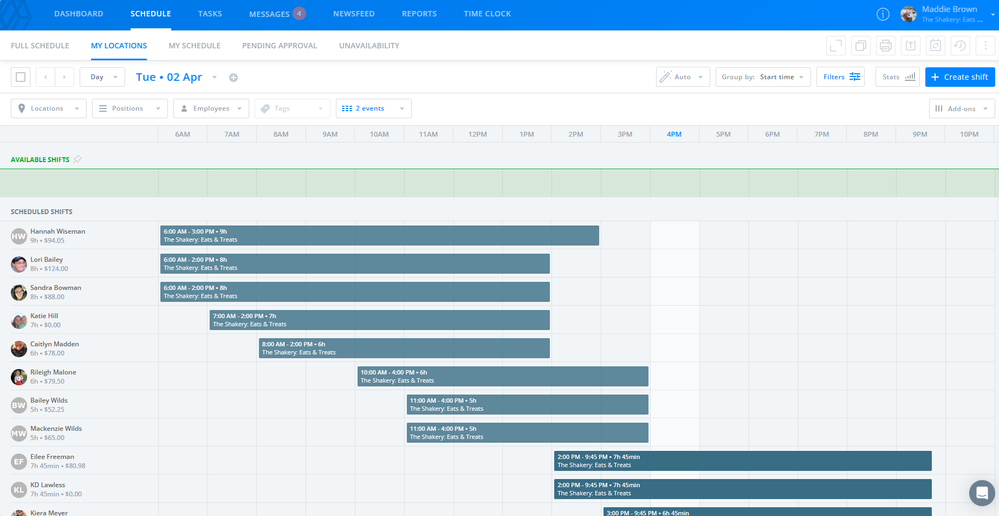
Task: Click the 4PM time column header
Action: [x=674, y=134]
